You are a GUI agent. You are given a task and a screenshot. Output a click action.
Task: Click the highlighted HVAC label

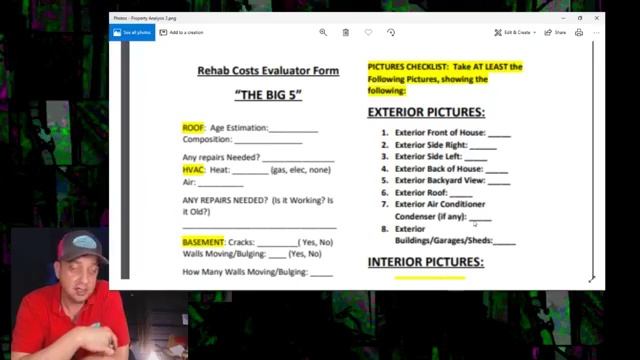(193, 170)
